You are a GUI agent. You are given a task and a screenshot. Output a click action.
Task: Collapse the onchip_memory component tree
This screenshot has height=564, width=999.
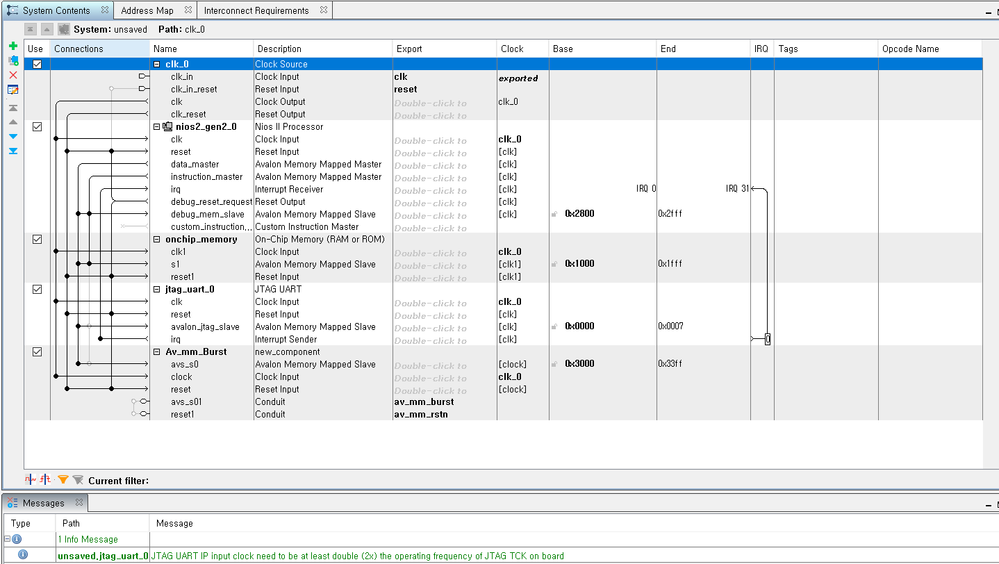click(157, 240)
